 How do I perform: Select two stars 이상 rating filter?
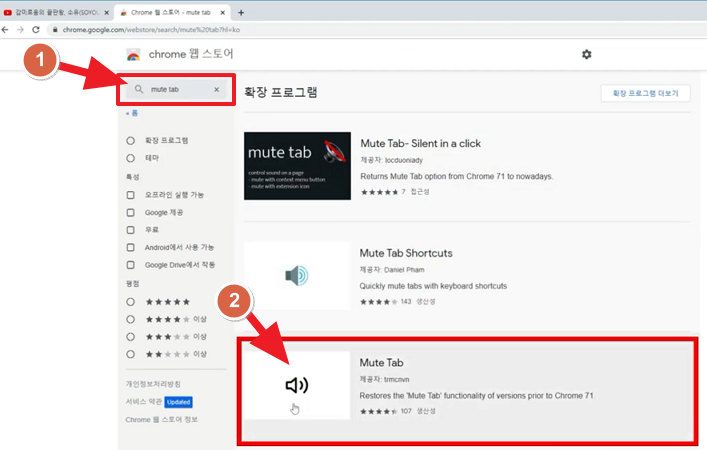point(130,354)
